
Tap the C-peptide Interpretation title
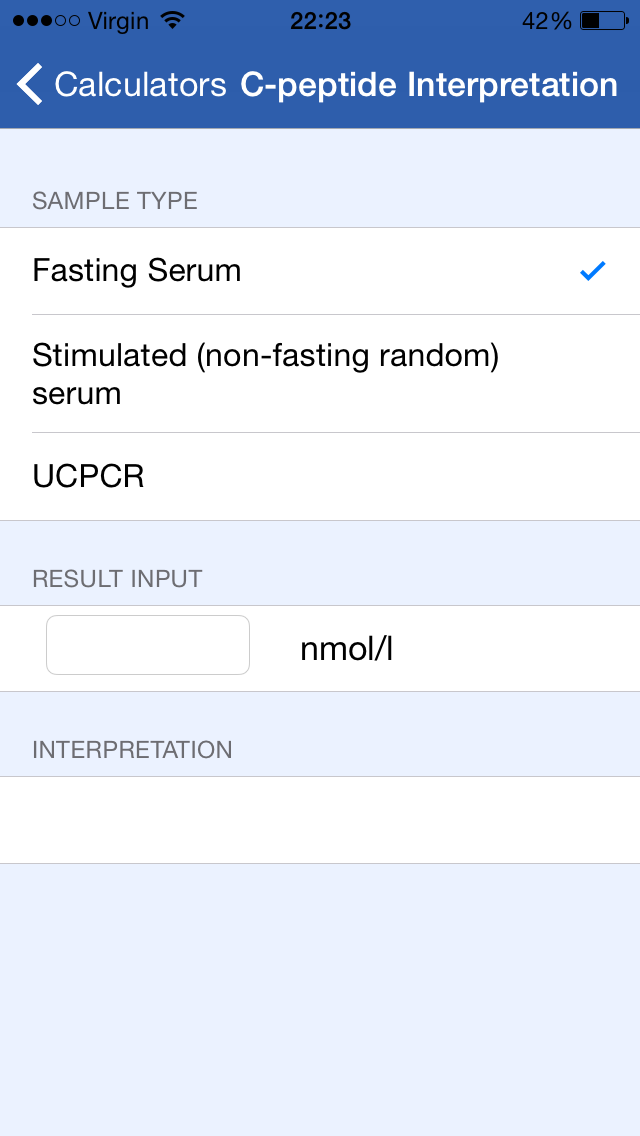click(429, 85)
